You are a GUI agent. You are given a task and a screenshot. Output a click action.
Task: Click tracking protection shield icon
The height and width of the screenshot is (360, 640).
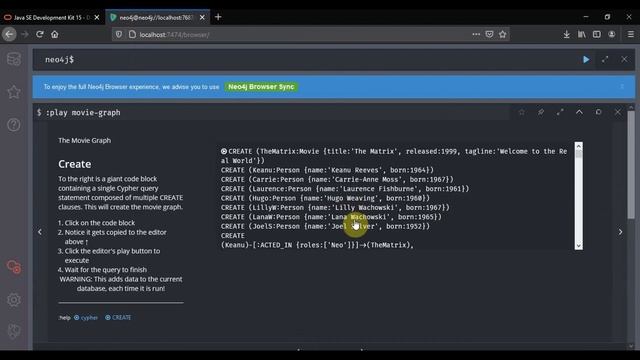(x=119, y=34)
